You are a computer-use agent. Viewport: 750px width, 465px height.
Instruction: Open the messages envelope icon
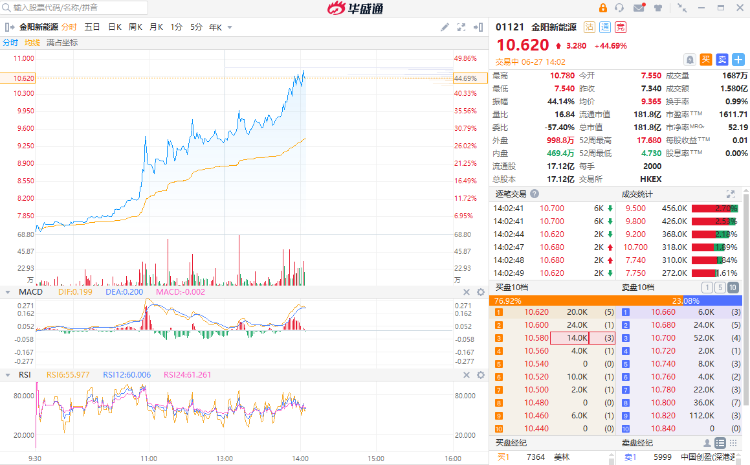click(x=641, y=9)
